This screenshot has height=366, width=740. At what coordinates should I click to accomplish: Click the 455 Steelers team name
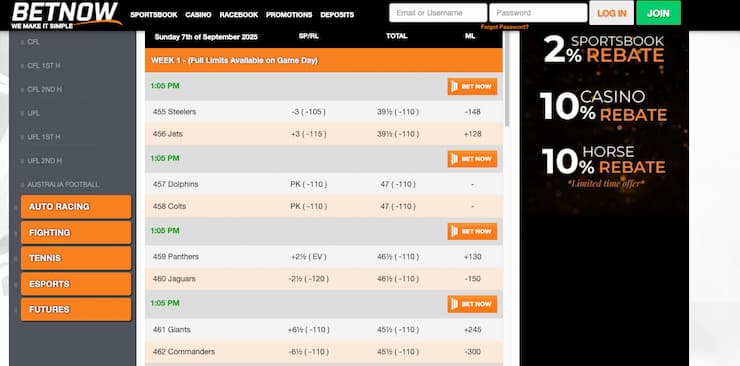coord(174,112)
